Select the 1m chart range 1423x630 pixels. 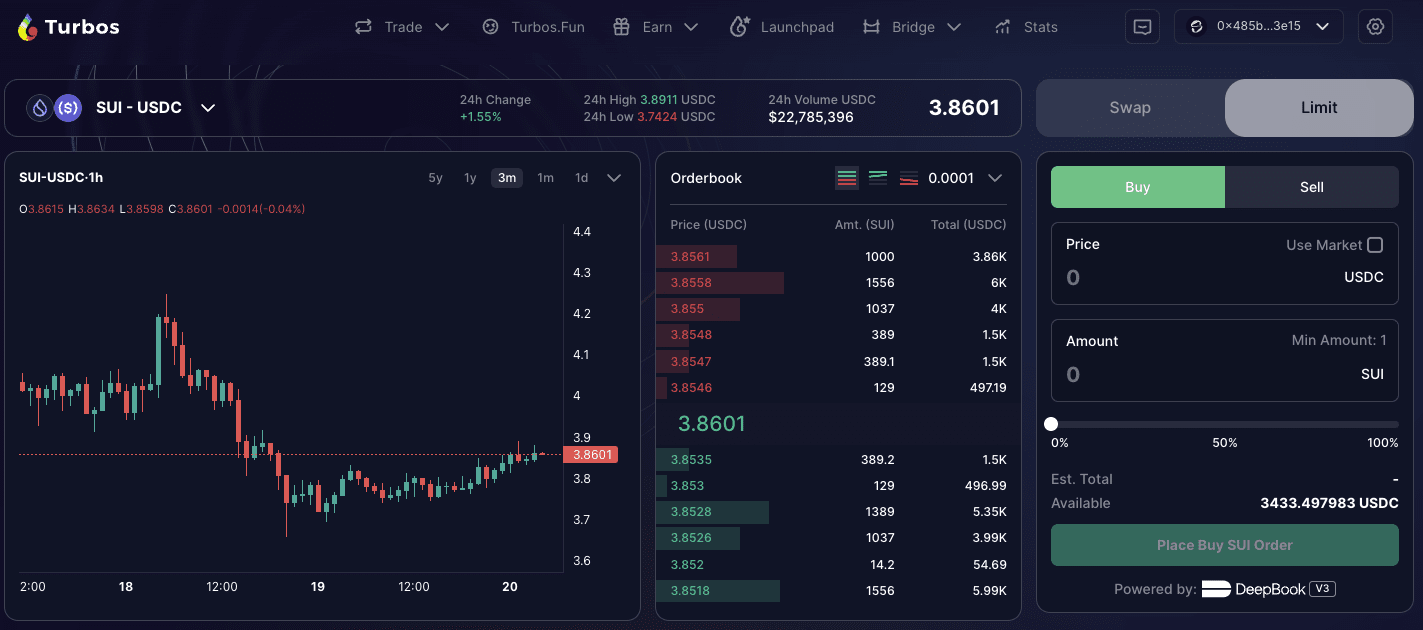coord(545,178)
